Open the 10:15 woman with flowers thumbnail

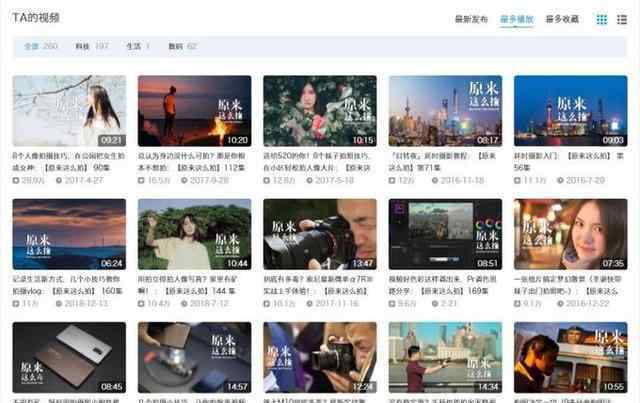(320, 111)
